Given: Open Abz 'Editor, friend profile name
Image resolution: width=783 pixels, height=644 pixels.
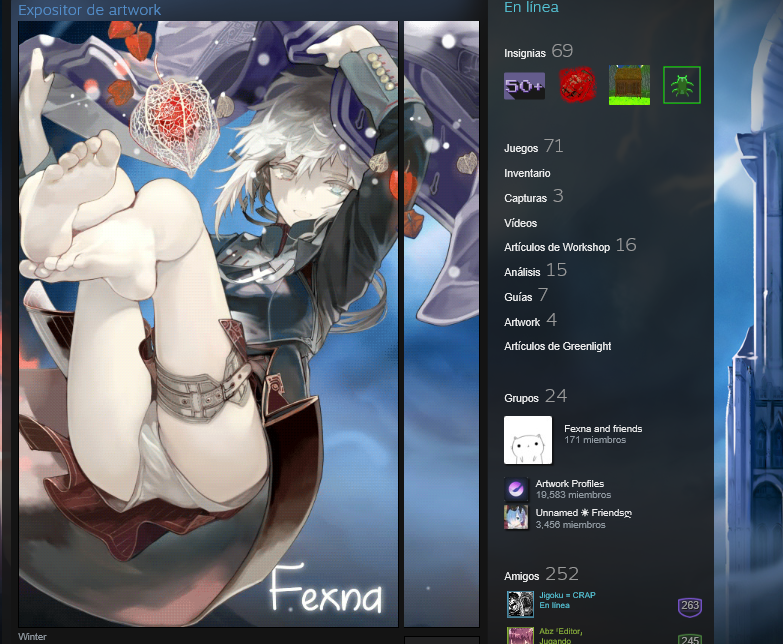Looking at the screenshot, I should point(561,631).
